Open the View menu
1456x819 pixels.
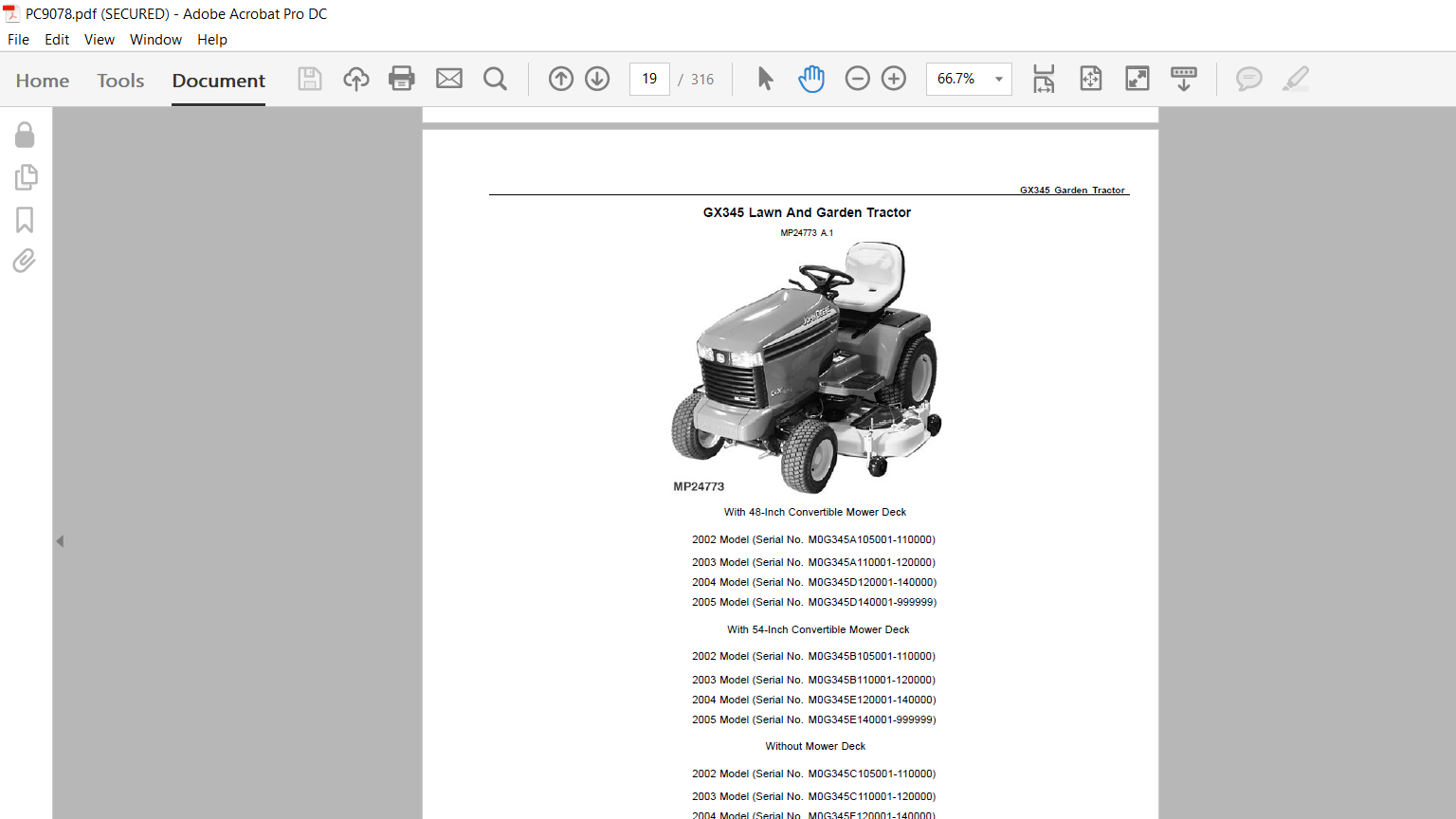tap(100, 40)
